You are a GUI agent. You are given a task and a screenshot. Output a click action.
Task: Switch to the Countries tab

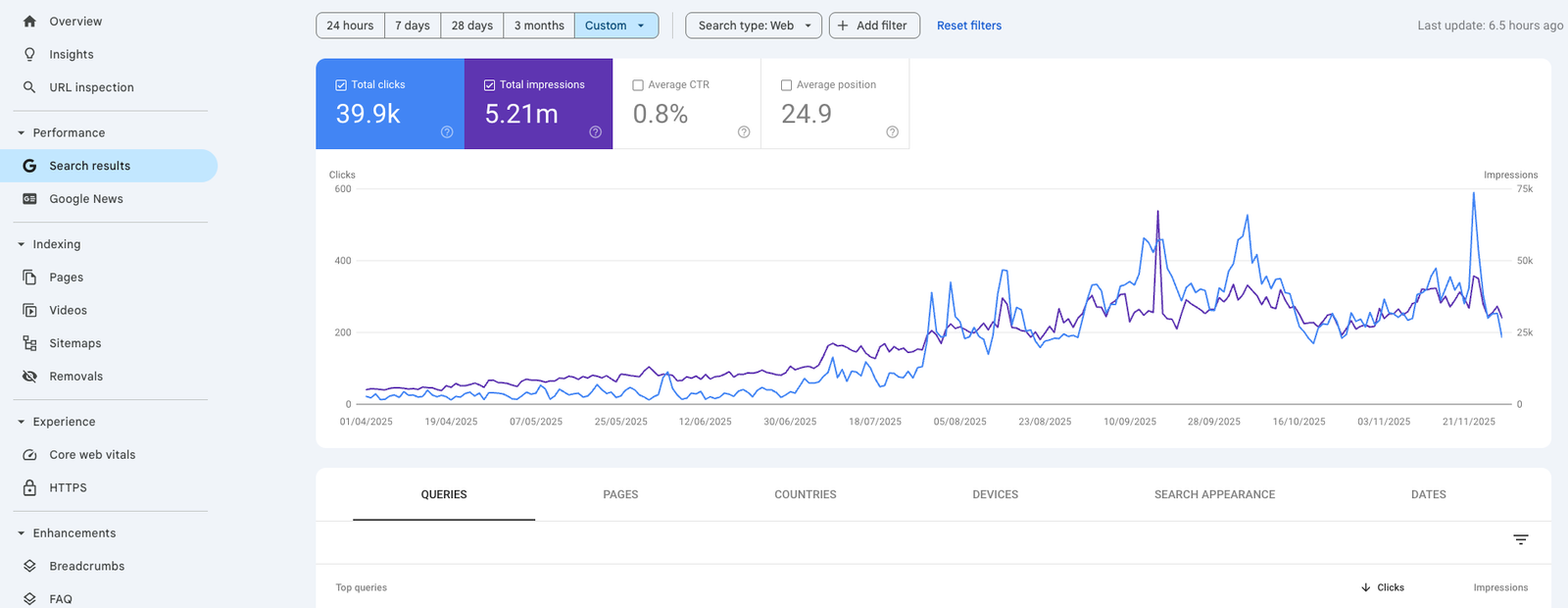pos(805,495)
